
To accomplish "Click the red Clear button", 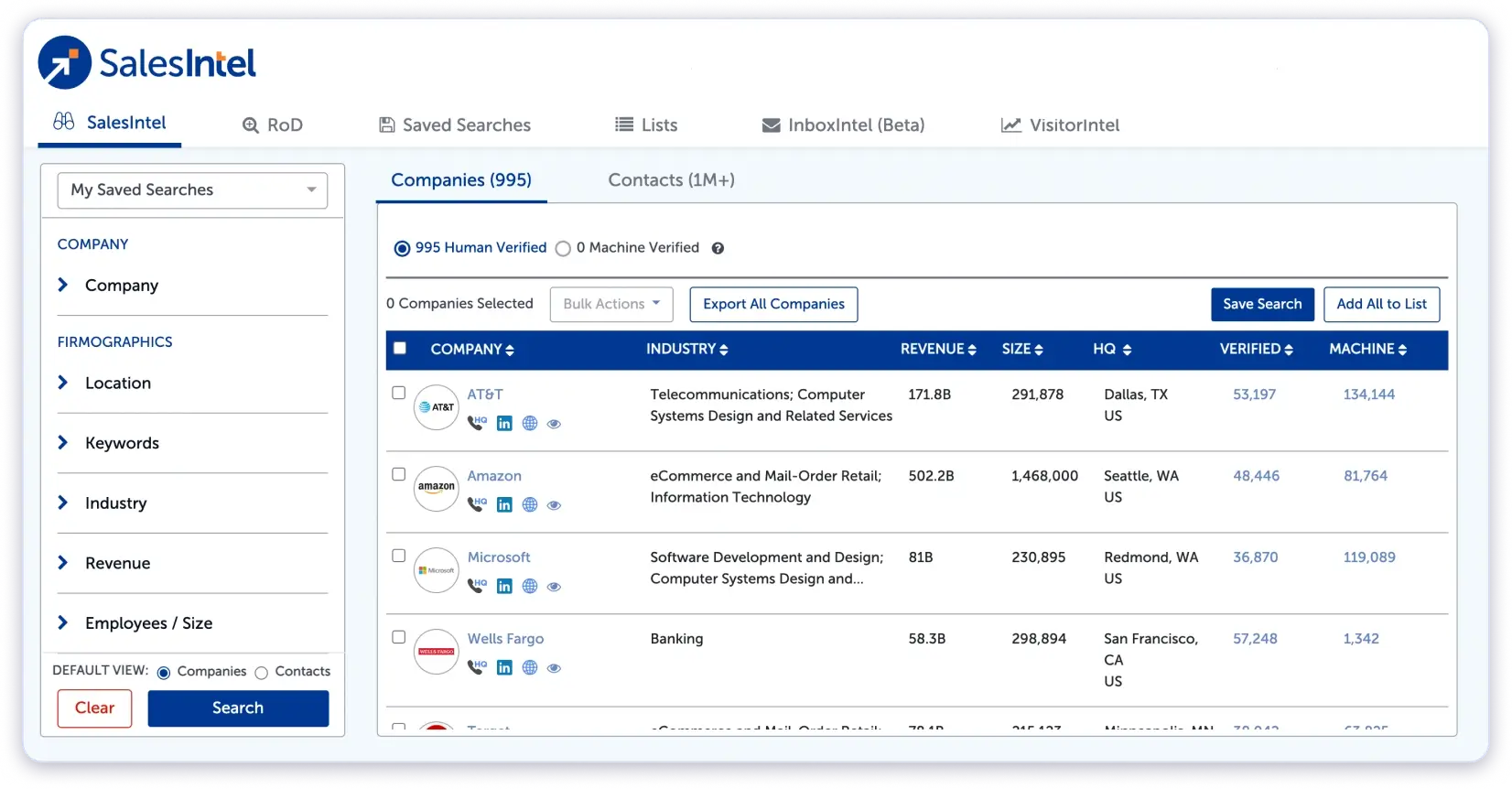I will tap(94, 708).
